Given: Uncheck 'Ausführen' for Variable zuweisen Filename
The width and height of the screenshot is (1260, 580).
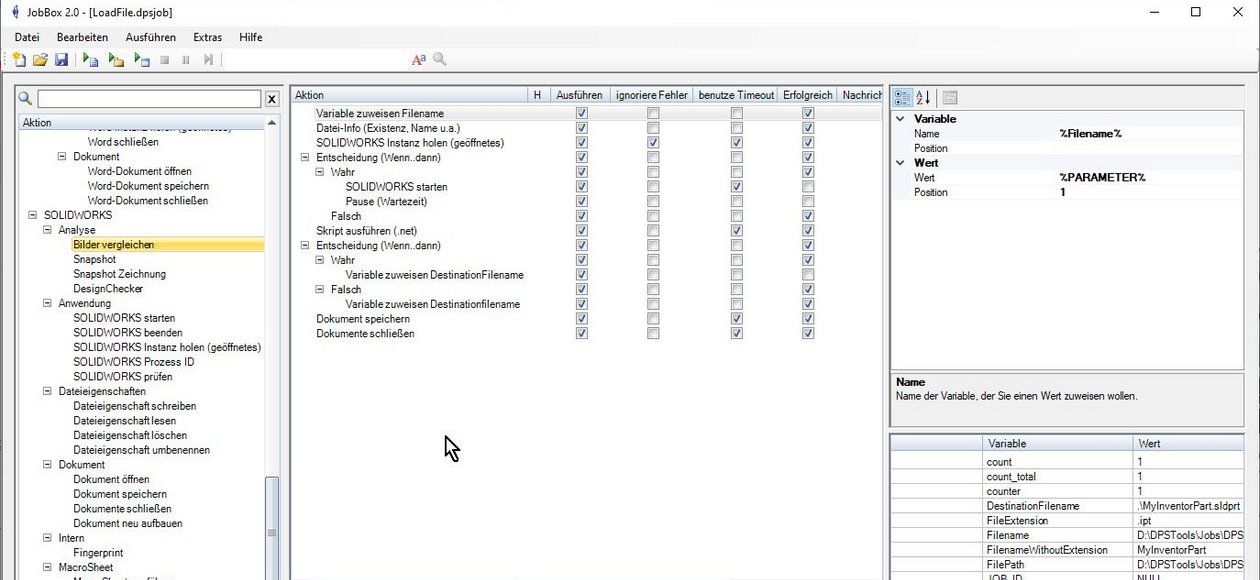Looking at the screenshot, I should point(581,113).
